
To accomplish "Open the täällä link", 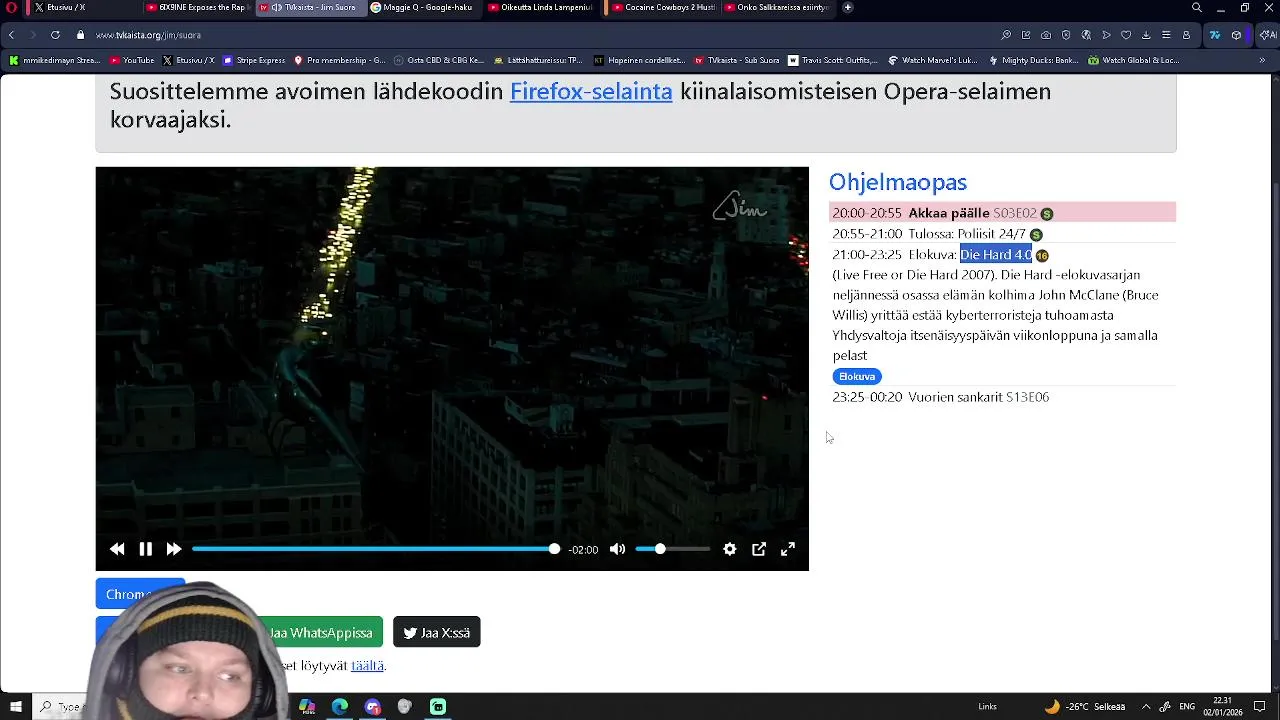I will (x=367, y=665).
